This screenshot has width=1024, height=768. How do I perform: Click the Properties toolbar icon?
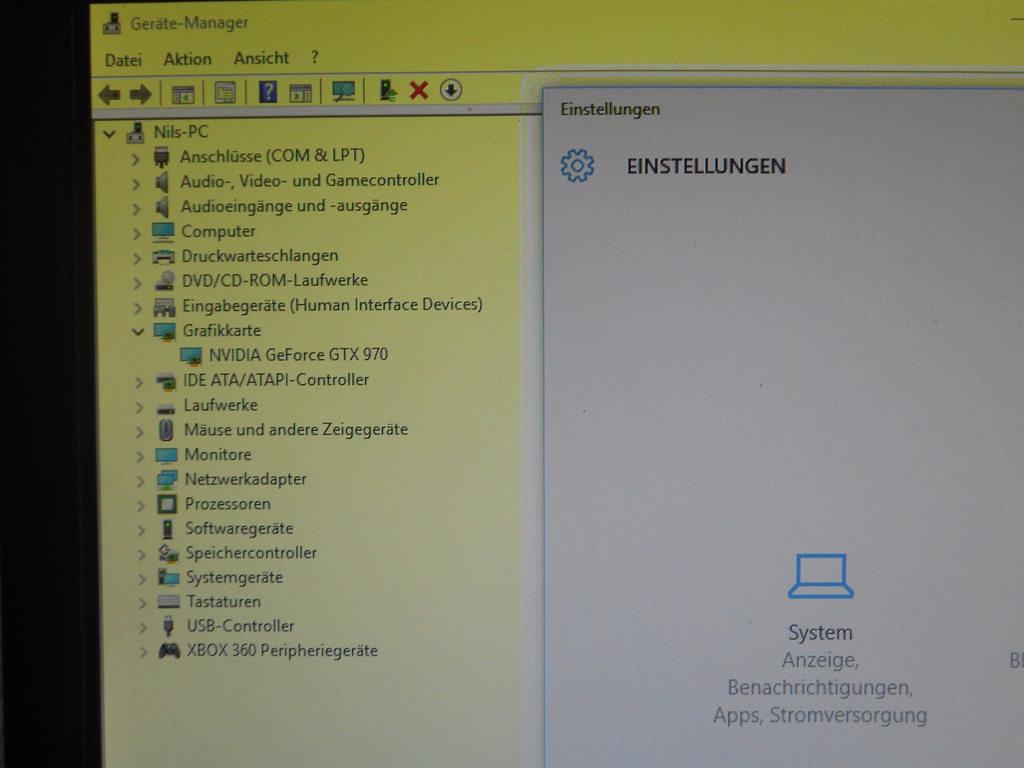[x=225, y=93]
